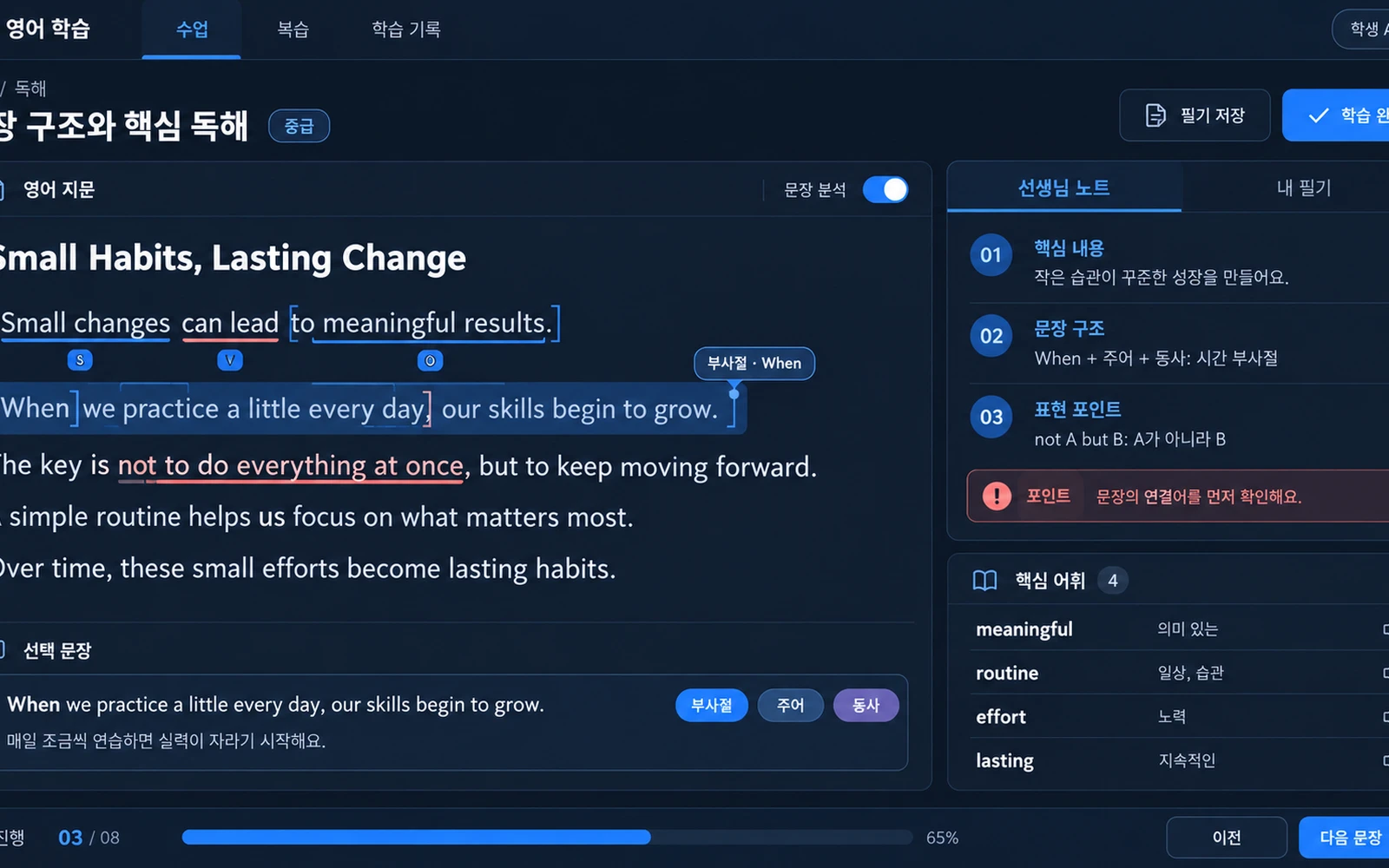Screen dimensions: 1389x868
Task: Click the note icon in 필기 저장
Action: pyautogui.click(x=1155, y=115)
